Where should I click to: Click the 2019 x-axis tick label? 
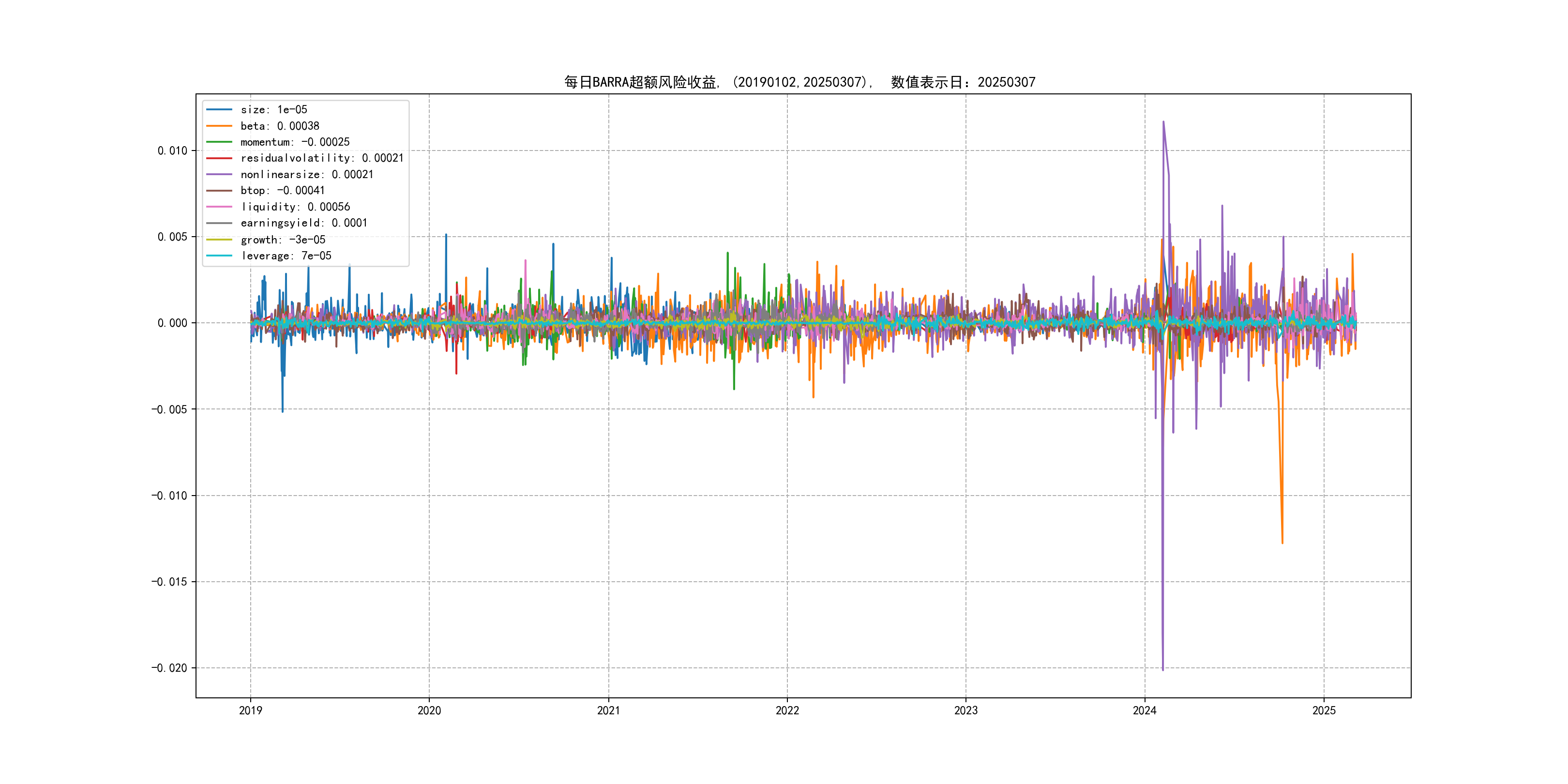[250, 710]
